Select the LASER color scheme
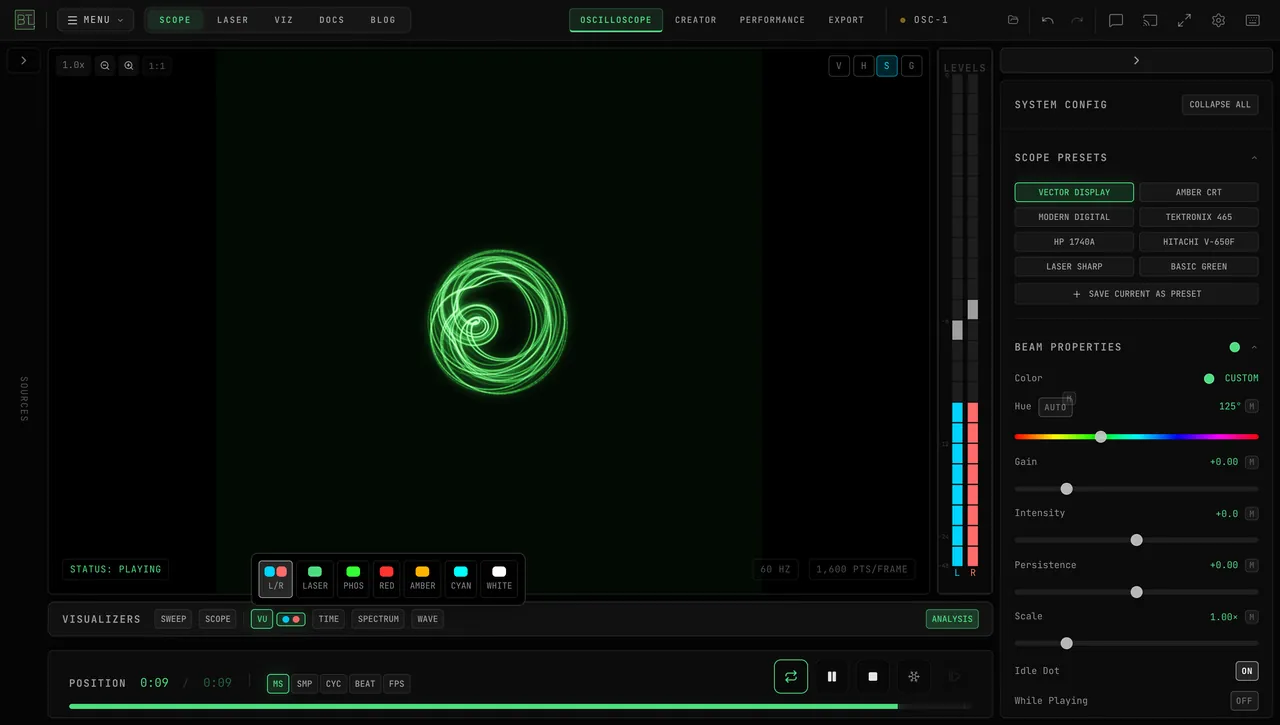The image size is (1280, 725). click(x=315, y=578)
